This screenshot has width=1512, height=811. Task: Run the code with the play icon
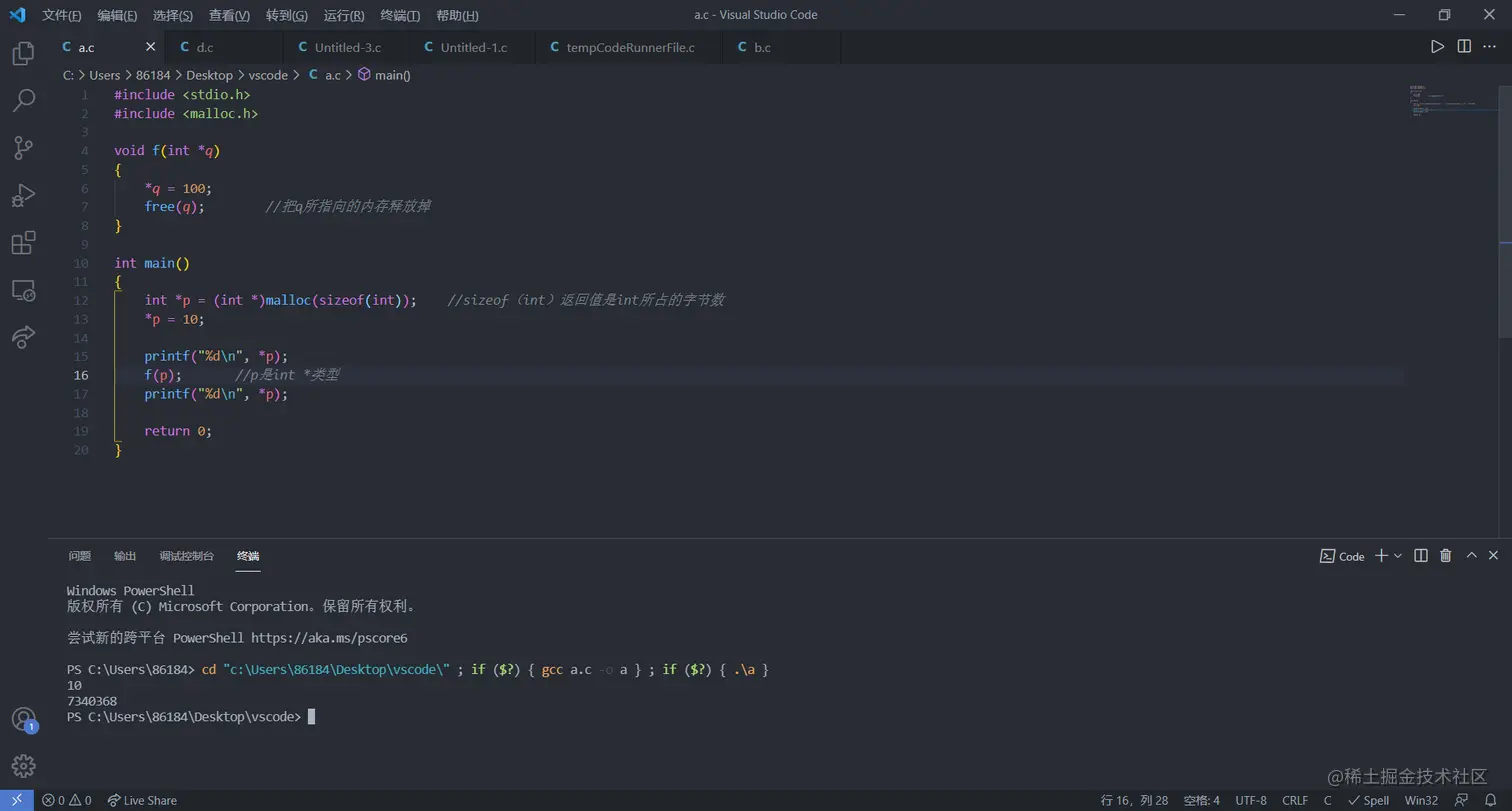click(1437, 47)
